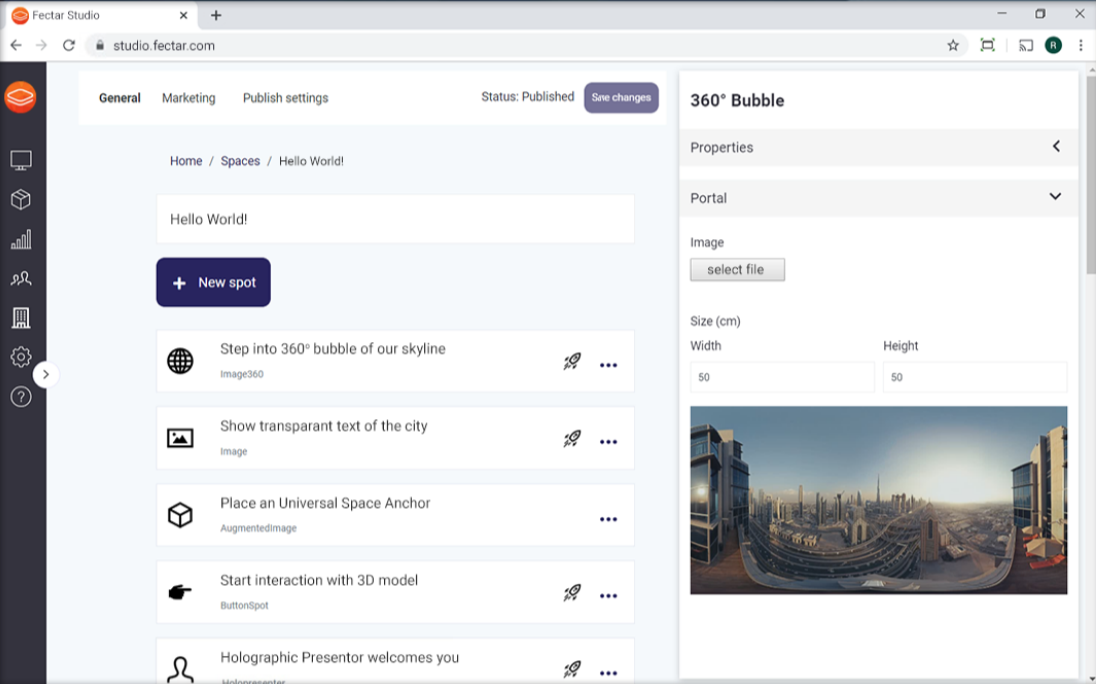Add a New spot
Viewport: 1096px width, 684px height.
(213, 282)
